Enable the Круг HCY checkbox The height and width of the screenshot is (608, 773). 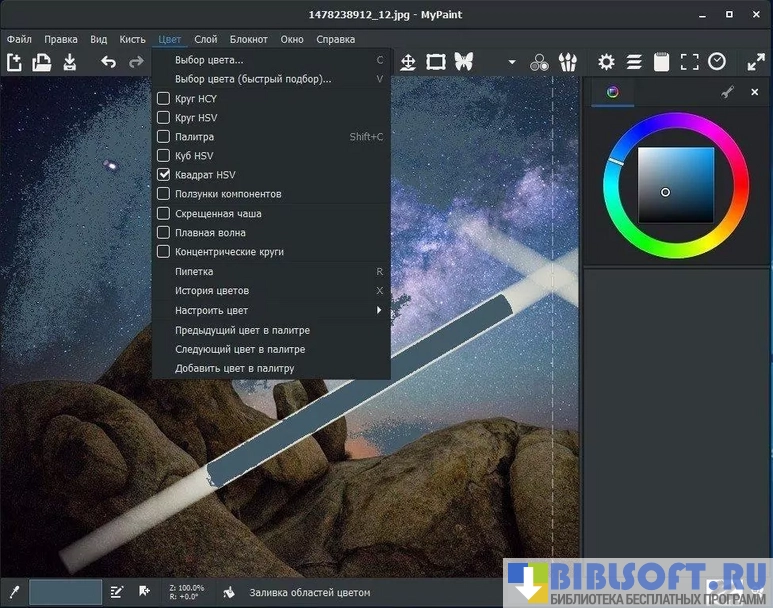point(164,99)
